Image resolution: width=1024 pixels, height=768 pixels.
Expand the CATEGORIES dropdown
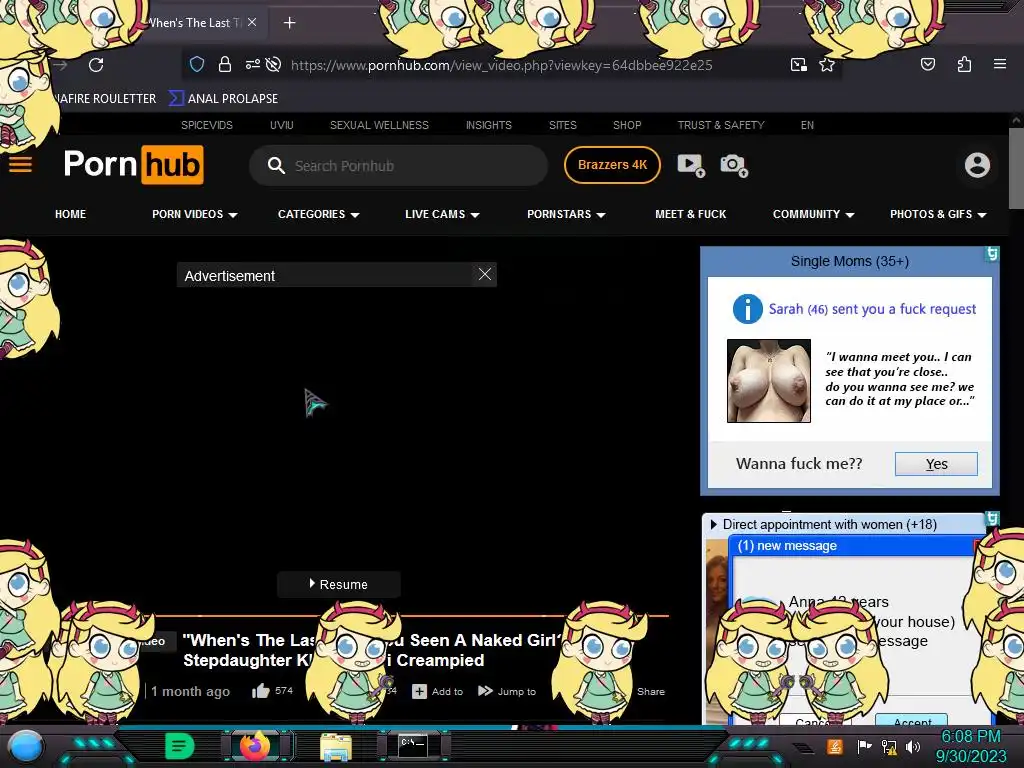(318, 214)
